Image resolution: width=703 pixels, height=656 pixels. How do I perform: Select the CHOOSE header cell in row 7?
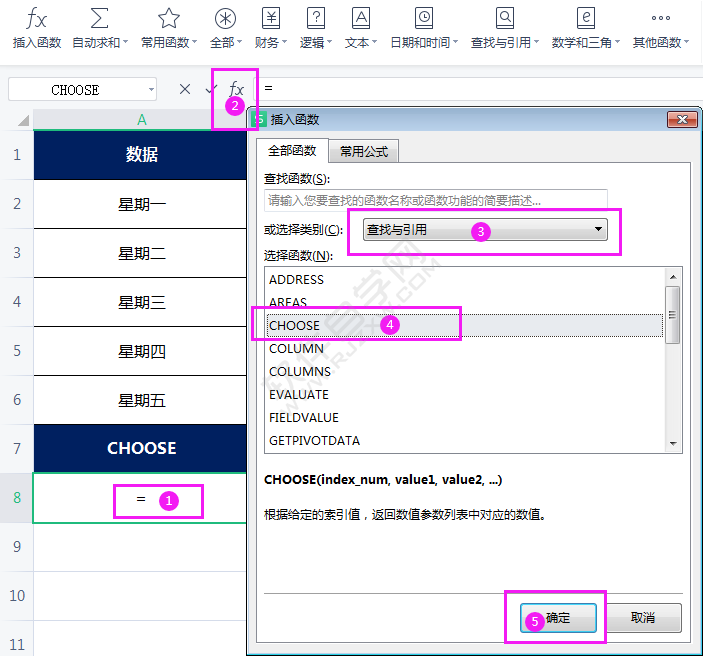140,448
